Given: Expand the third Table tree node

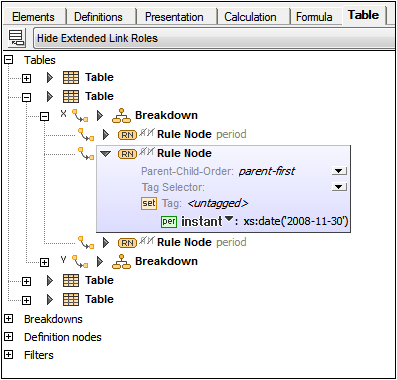Looking at the screenshot, I should 26,281.
